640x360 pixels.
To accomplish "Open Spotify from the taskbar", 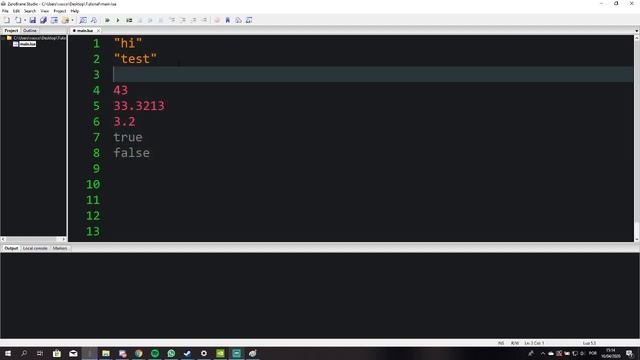I will [155, 353].
